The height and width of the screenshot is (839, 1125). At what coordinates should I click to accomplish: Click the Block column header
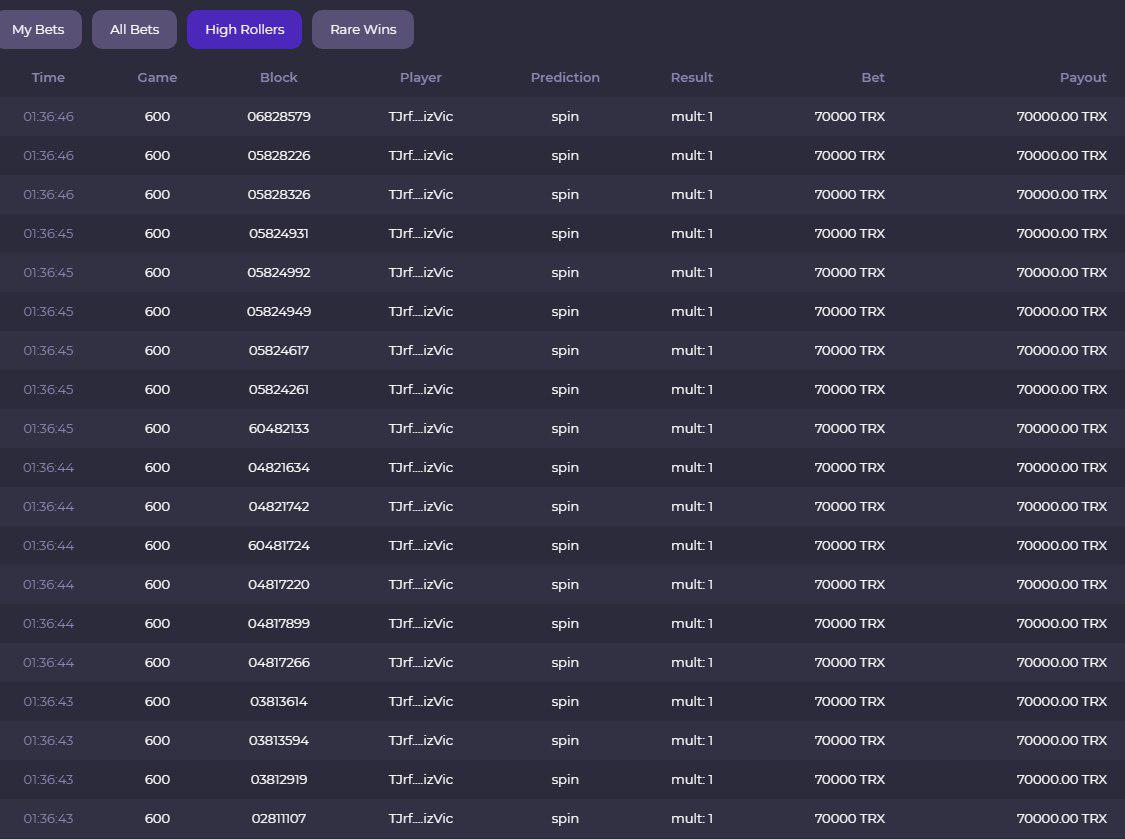[278, 78]
